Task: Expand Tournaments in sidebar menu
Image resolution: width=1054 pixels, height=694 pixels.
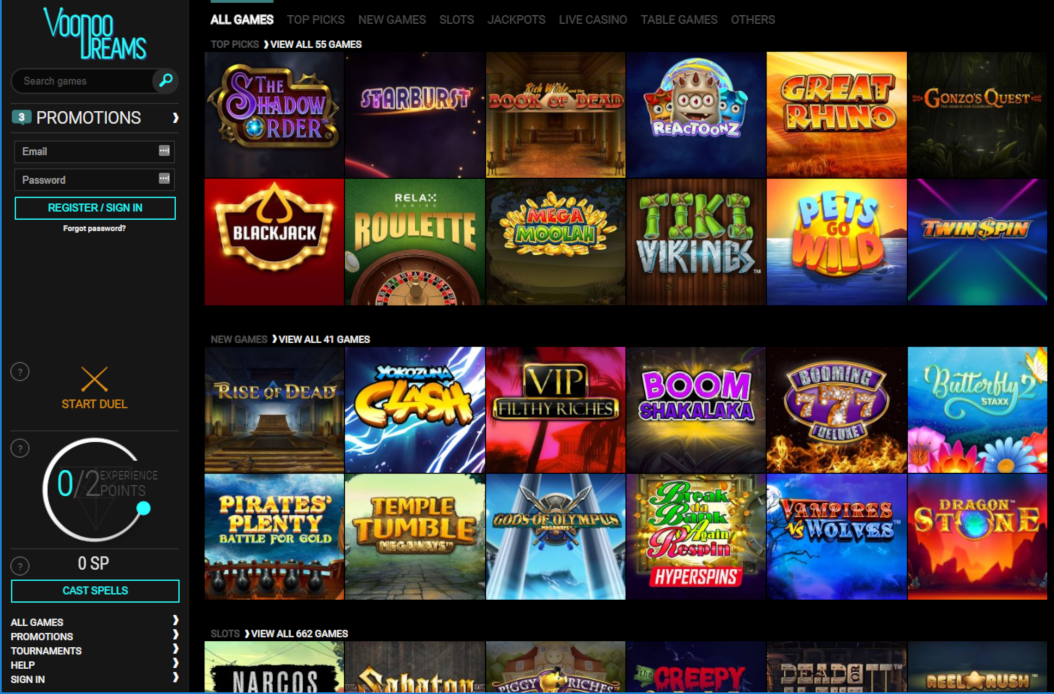Action: coord(175,649)
